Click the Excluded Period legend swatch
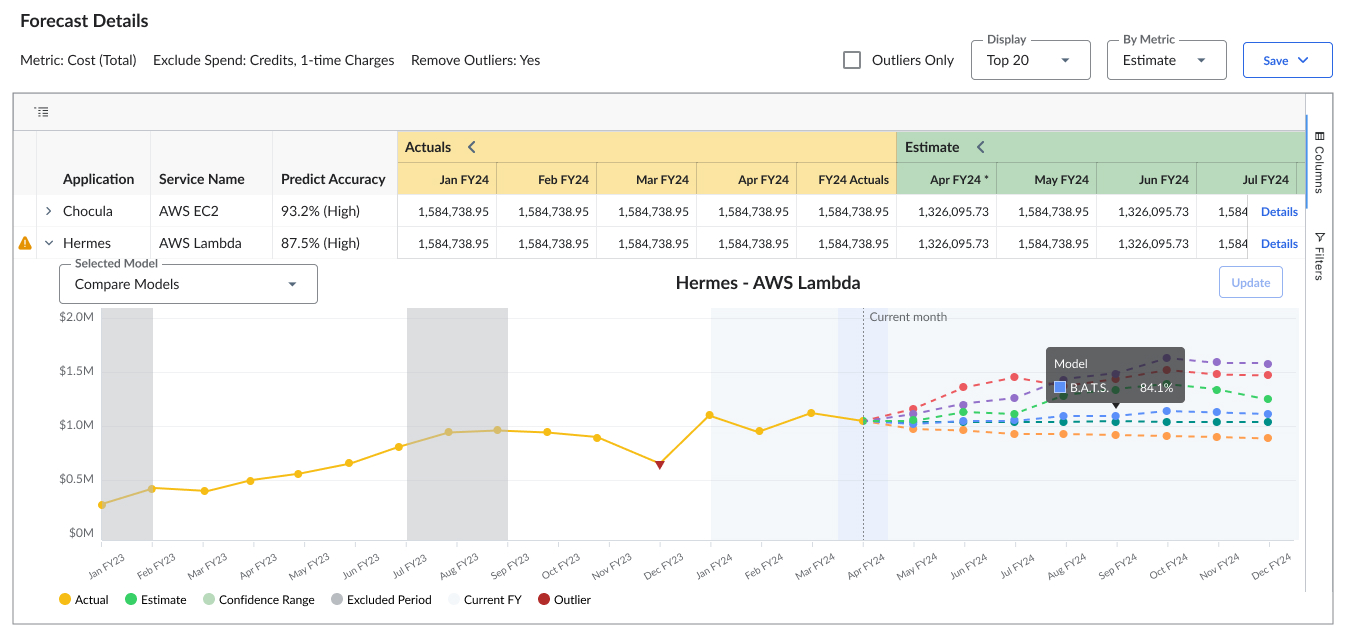Viewport: 1346px width, 636px height. tap(338, 600)
